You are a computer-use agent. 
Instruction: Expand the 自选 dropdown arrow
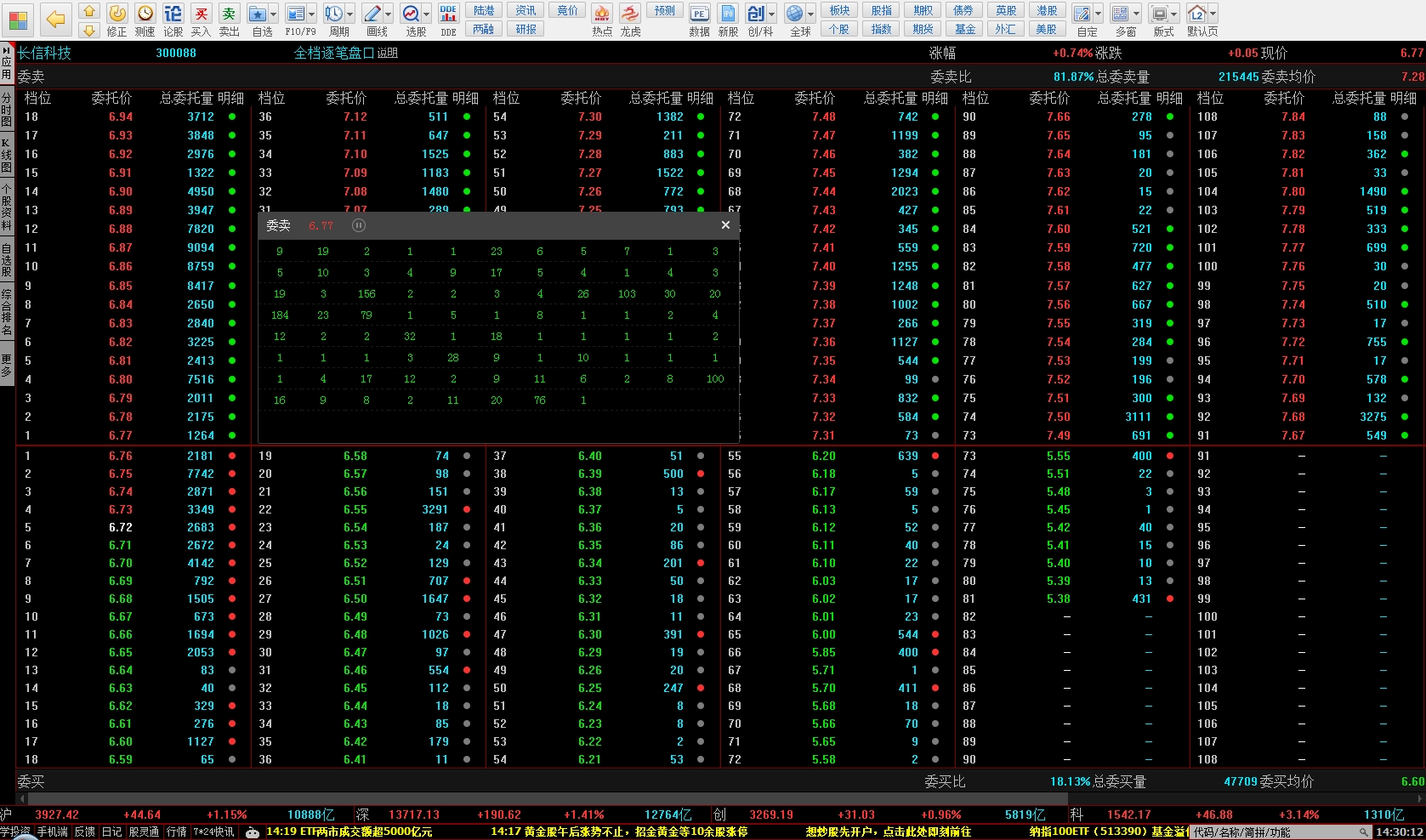tap(273, 14)
